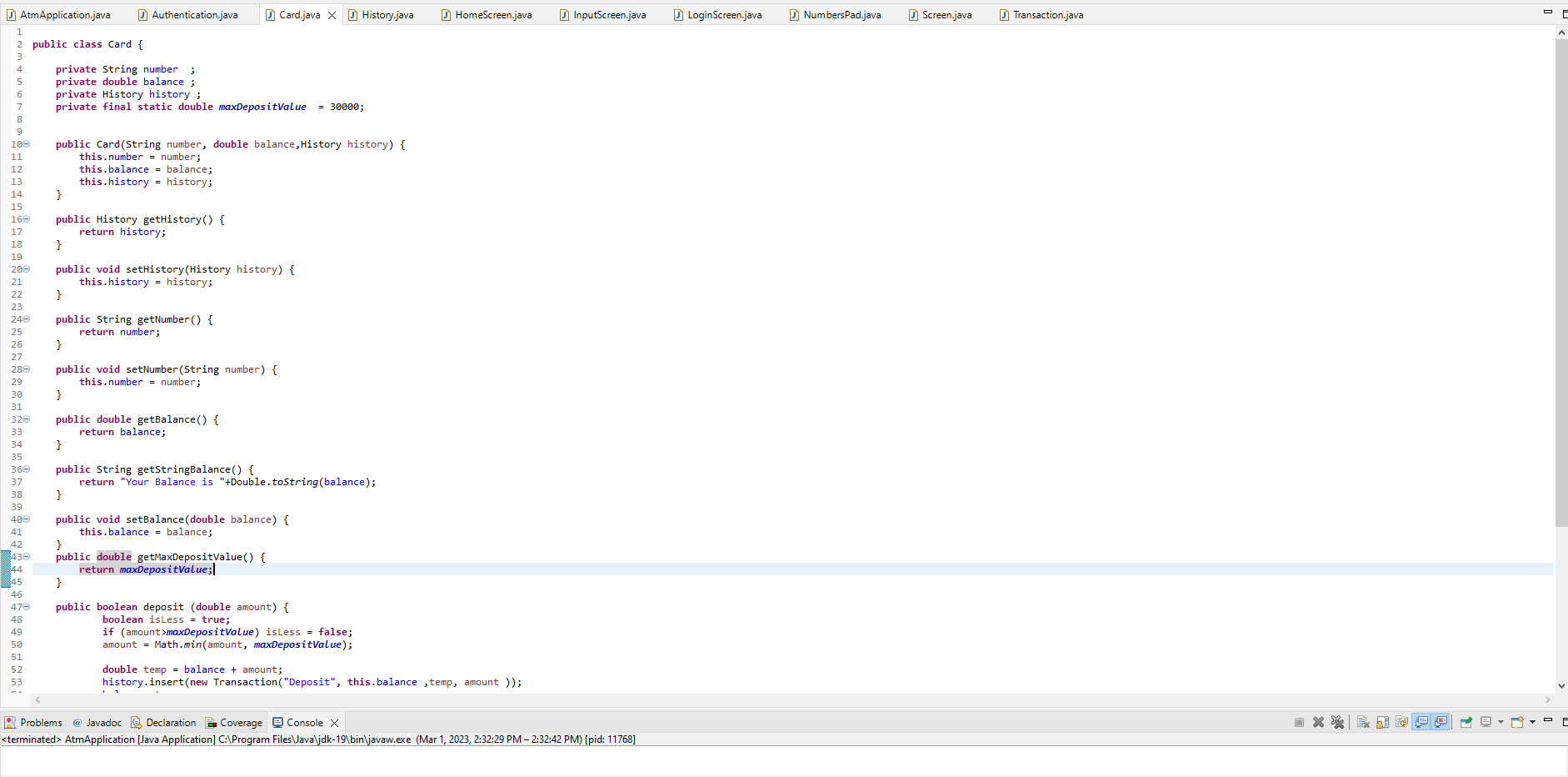Clear the Console output
Viewport: 1568px width, 777px height.
1363,722
